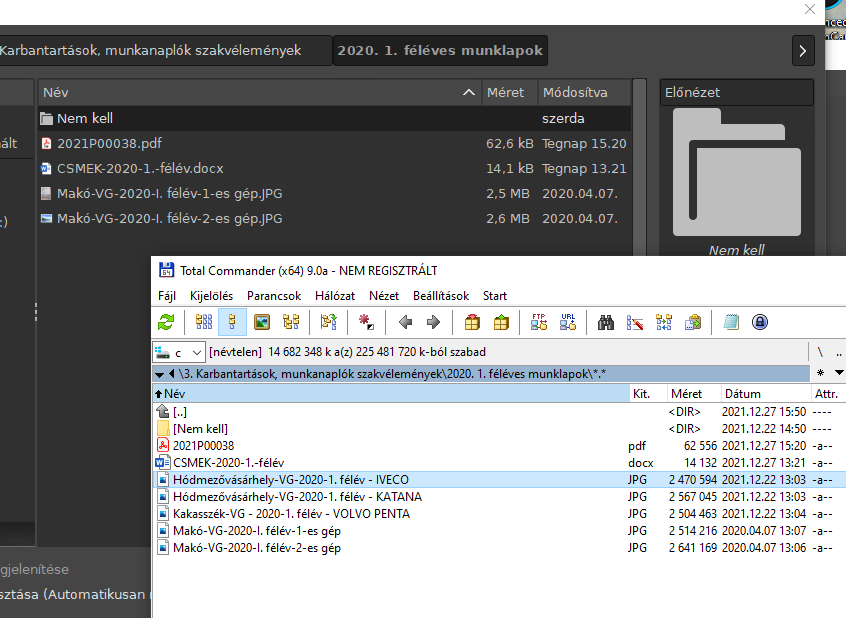
Task: Open the drive c dropdown
Action: (179, 352)
